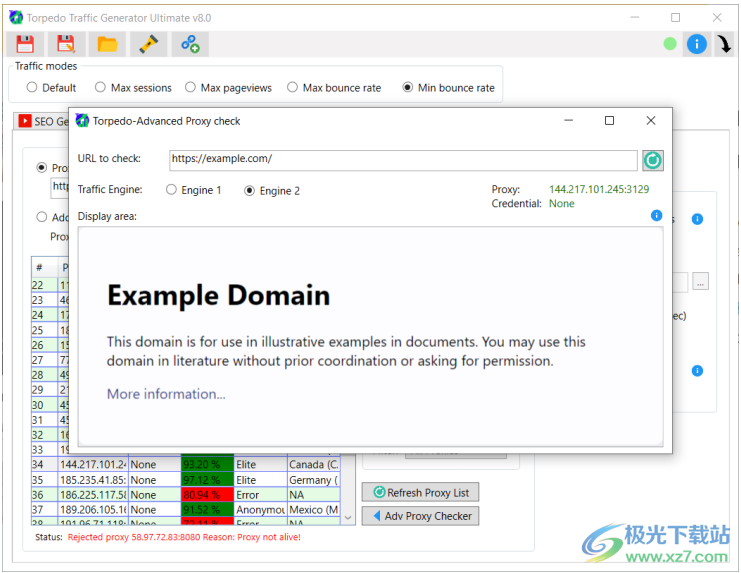Click the black curved arrow icon
Image resolution: width=741 pixels, height=573 pixels.
(724, 44)
